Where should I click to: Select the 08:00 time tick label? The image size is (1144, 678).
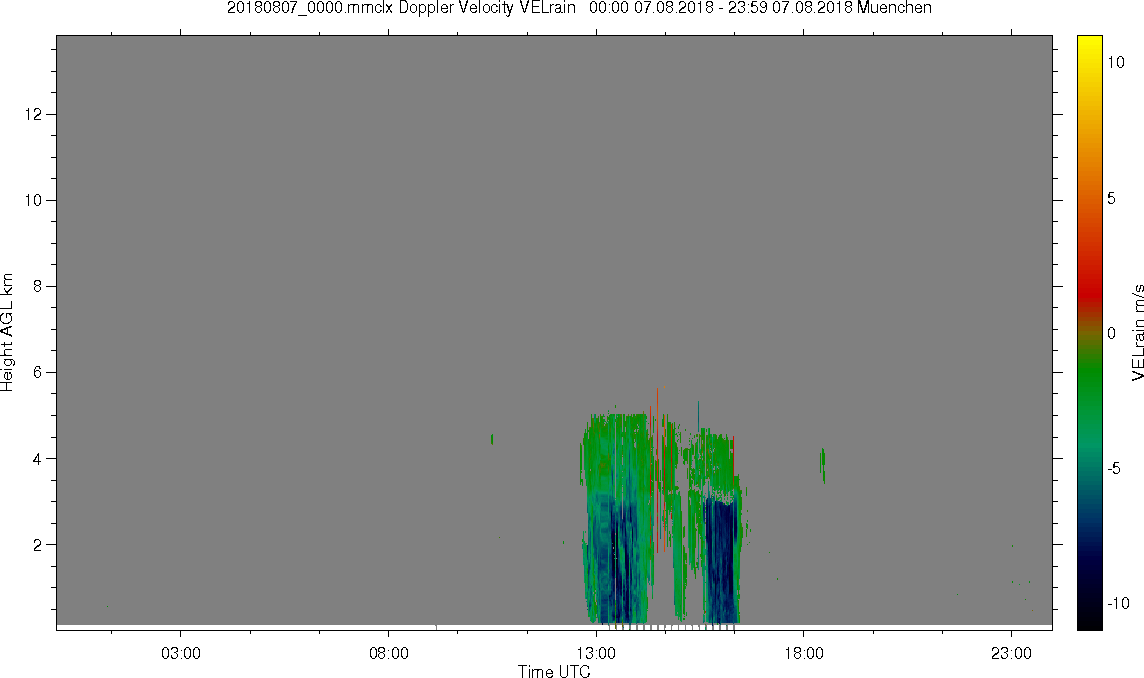point(388,652)
